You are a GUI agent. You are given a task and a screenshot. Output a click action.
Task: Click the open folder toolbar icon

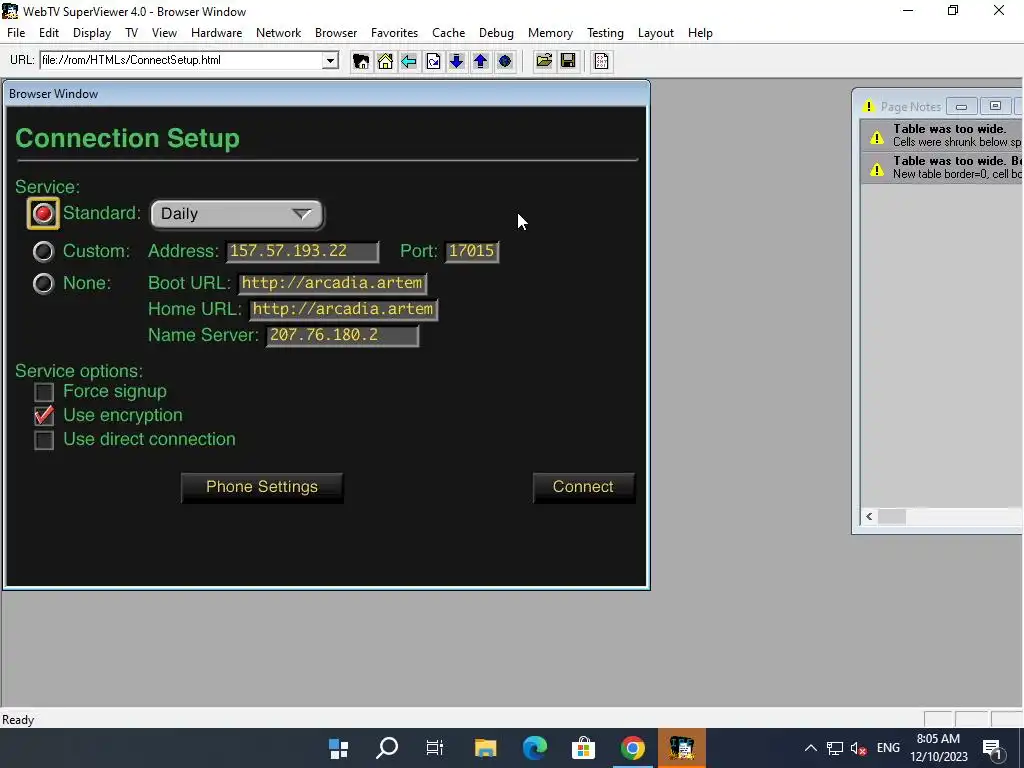[x=544, y=61]
